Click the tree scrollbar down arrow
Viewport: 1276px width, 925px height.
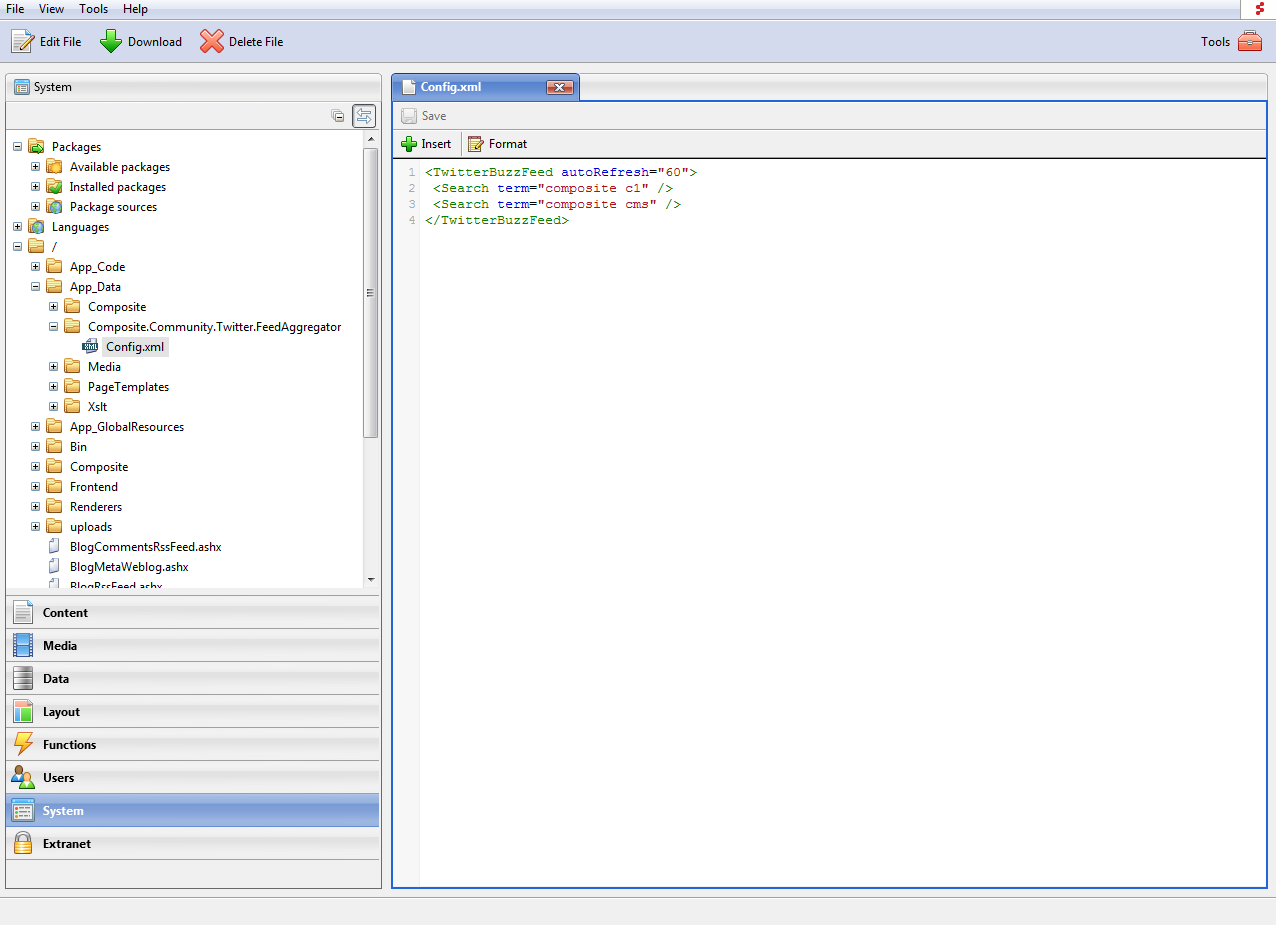371,579
